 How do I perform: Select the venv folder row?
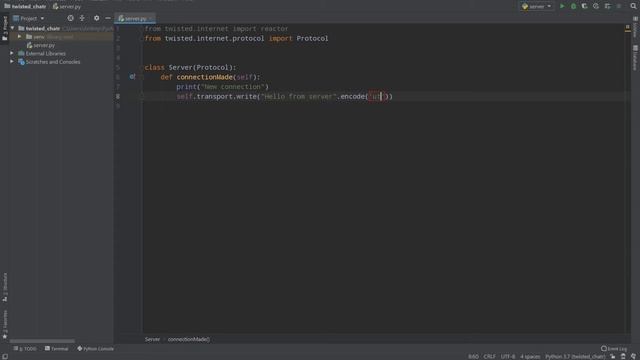point(61,37)
